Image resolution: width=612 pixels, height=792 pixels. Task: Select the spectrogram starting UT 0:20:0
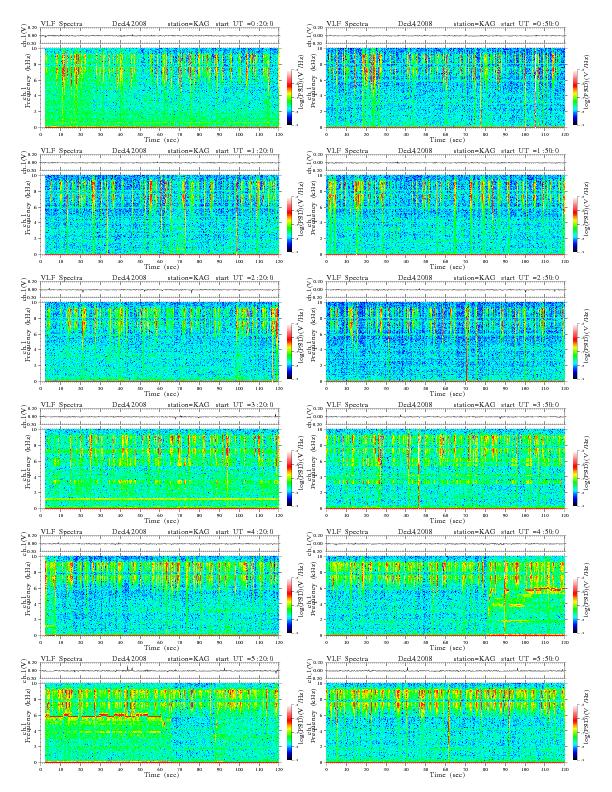[162, 87]
